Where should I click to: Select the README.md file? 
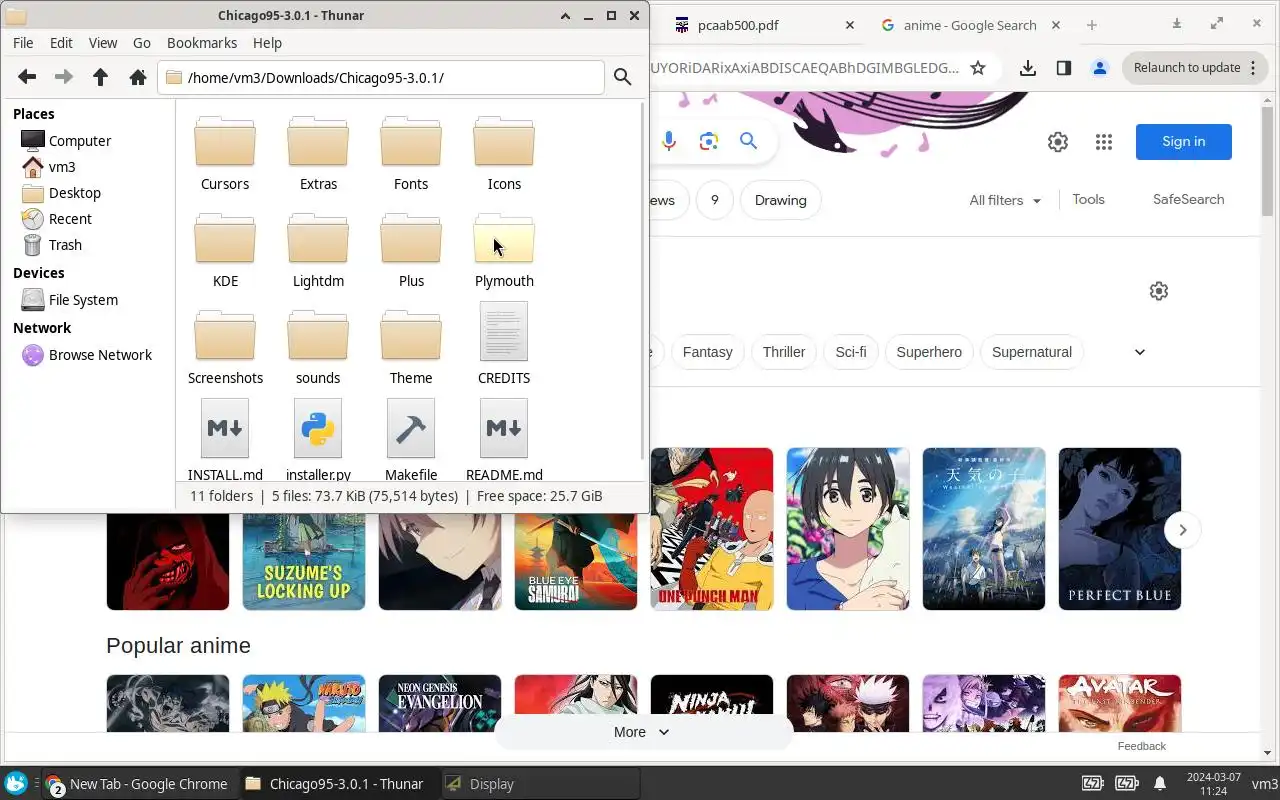[504, 440]
